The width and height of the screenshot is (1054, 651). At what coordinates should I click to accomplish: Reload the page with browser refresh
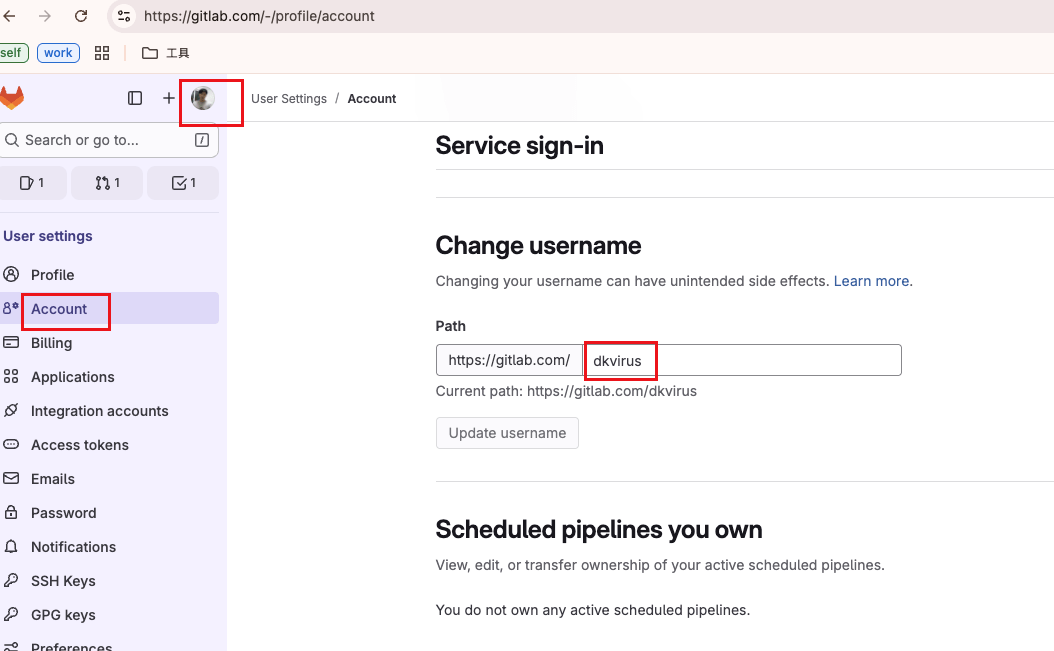click(x=81, y=16)
